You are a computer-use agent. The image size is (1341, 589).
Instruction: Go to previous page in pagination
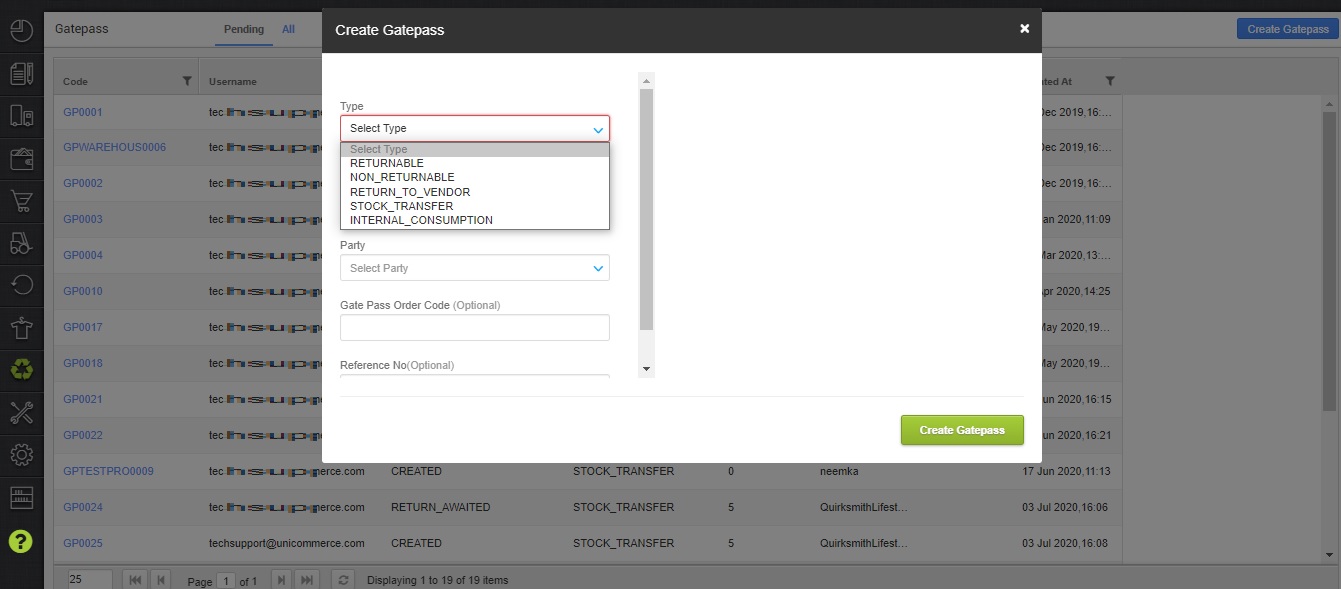[161, 580]
